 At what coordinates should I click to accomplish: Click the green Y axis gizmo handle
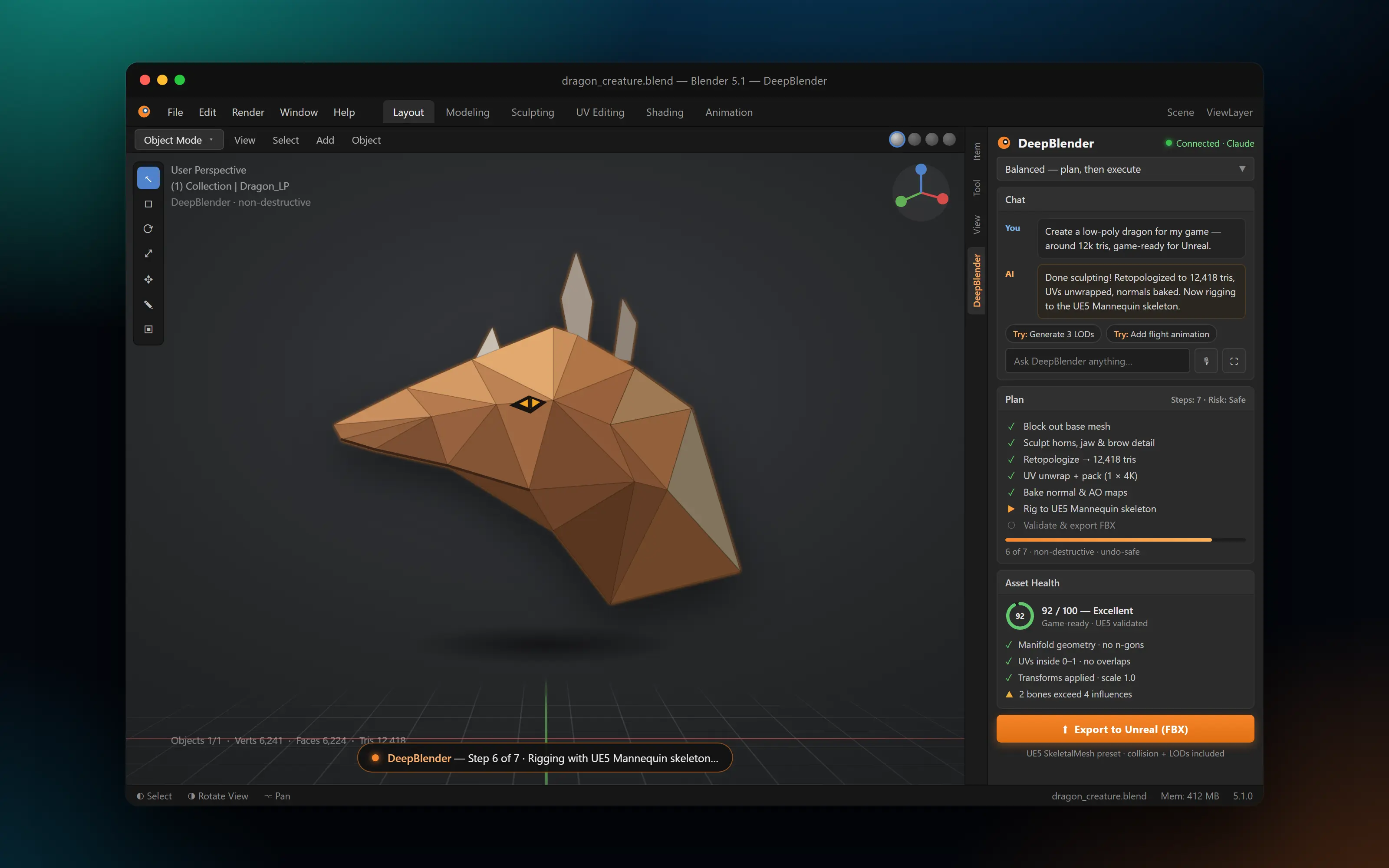pos(901,201)
